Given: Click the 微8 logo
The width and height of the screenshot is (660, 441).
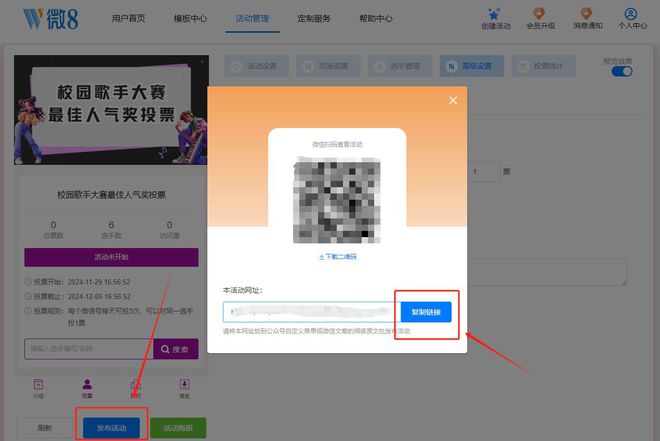Looking at the screenshot, I should coord(51,19).
